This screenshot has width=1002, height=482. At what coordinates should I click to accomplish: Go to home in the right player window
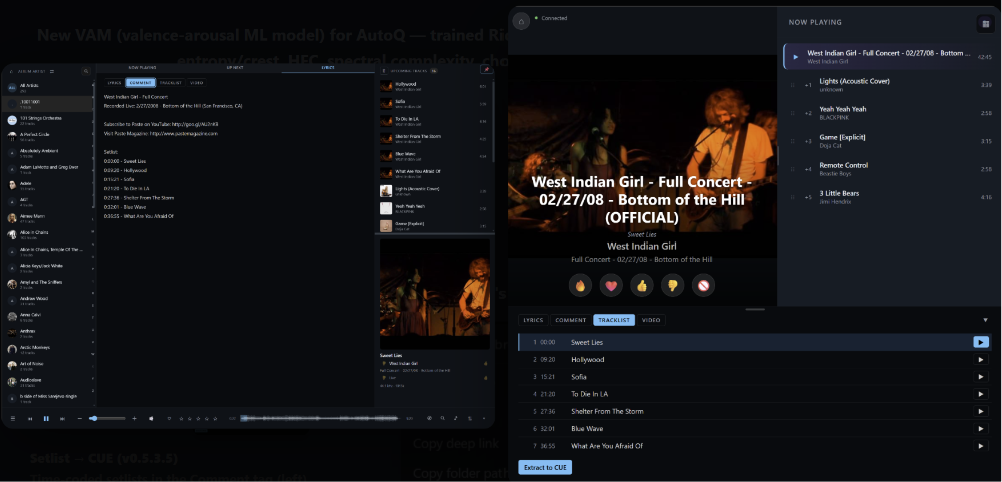pyautogui.click(x=521, y=21)
